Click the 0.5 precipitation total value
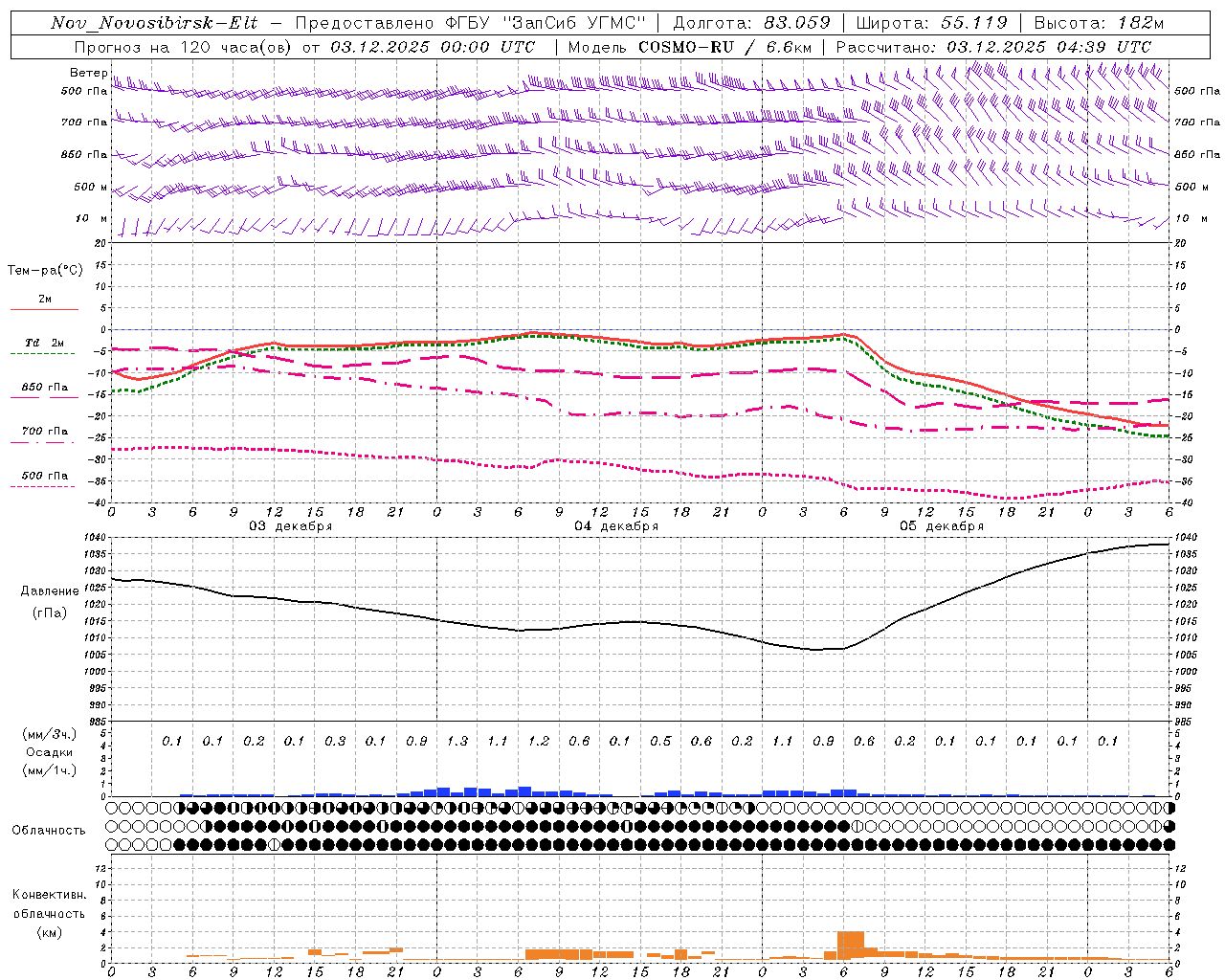This screenshot has width=1225, height=980. pos(660,742)
